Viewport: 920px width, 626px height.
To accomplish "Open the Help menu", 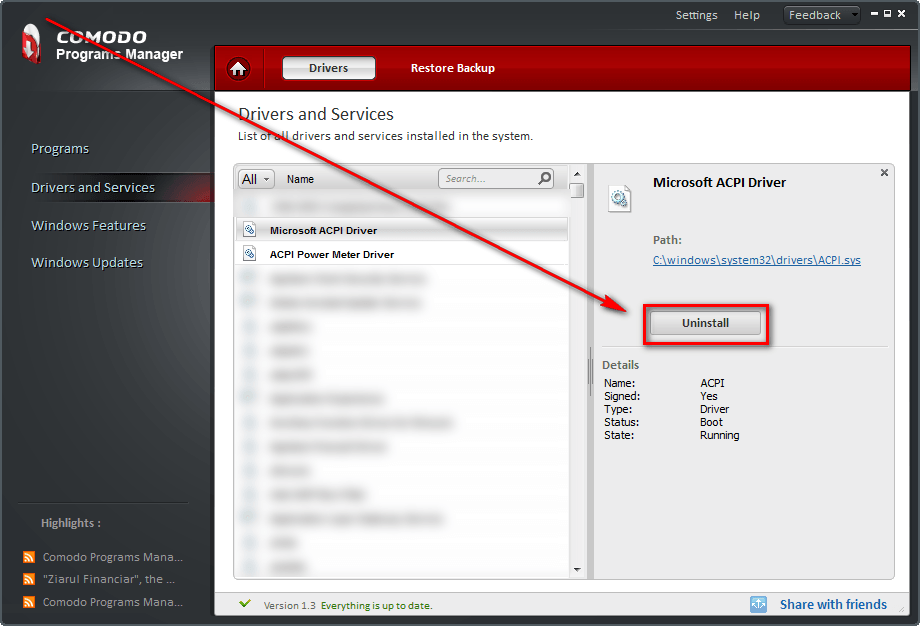I will 746,15.
